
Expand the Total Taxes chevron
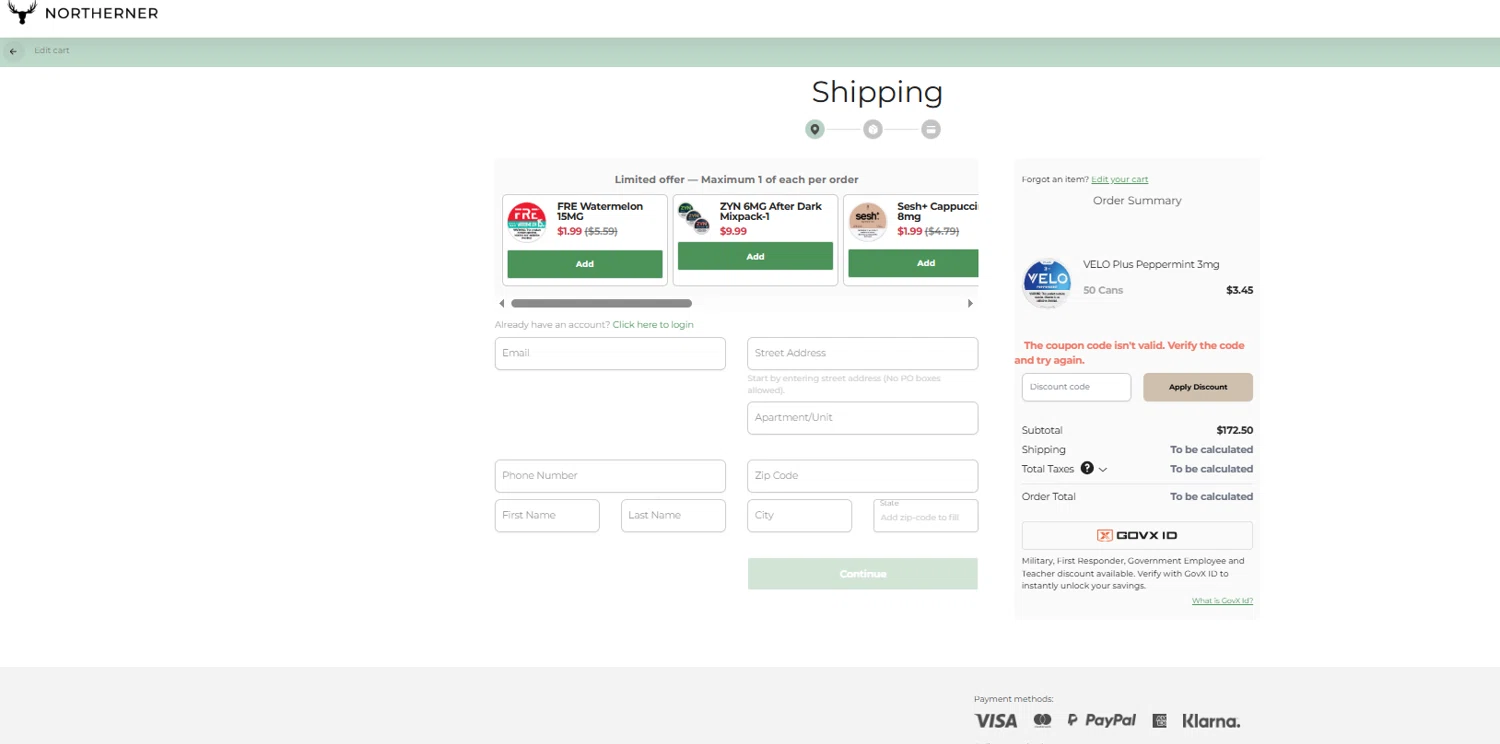pos(1103,469)
